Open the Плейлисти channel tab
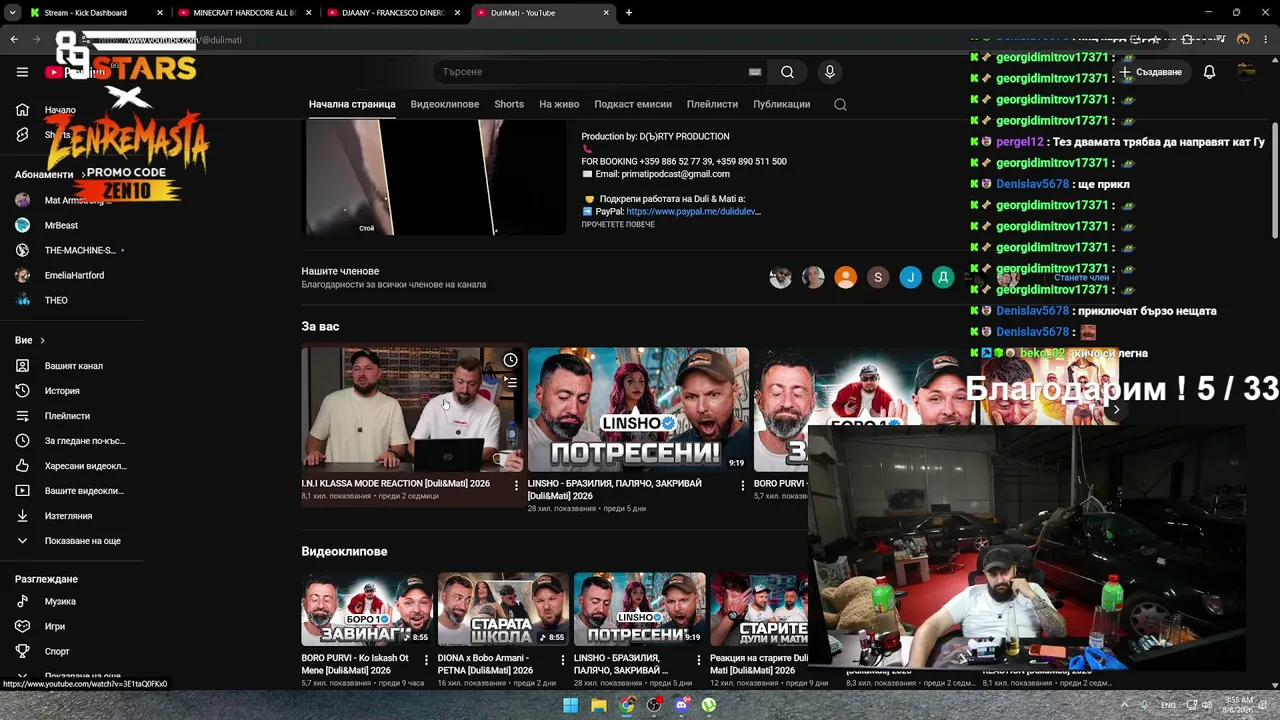This screenshot has height=720, width=1280. (x=712, y=104)
